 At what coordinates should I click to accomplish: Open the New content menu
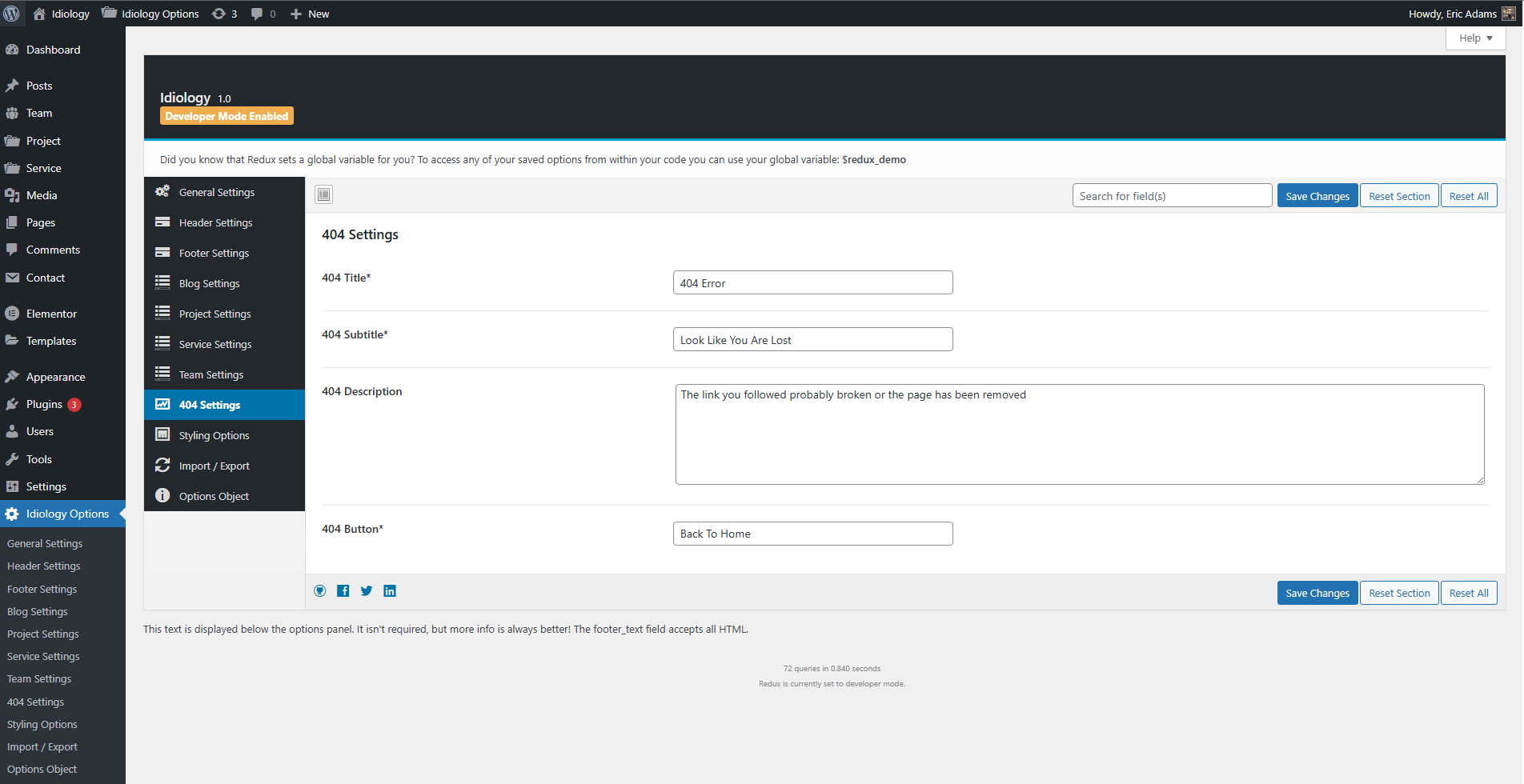click(x=310, y=14)
